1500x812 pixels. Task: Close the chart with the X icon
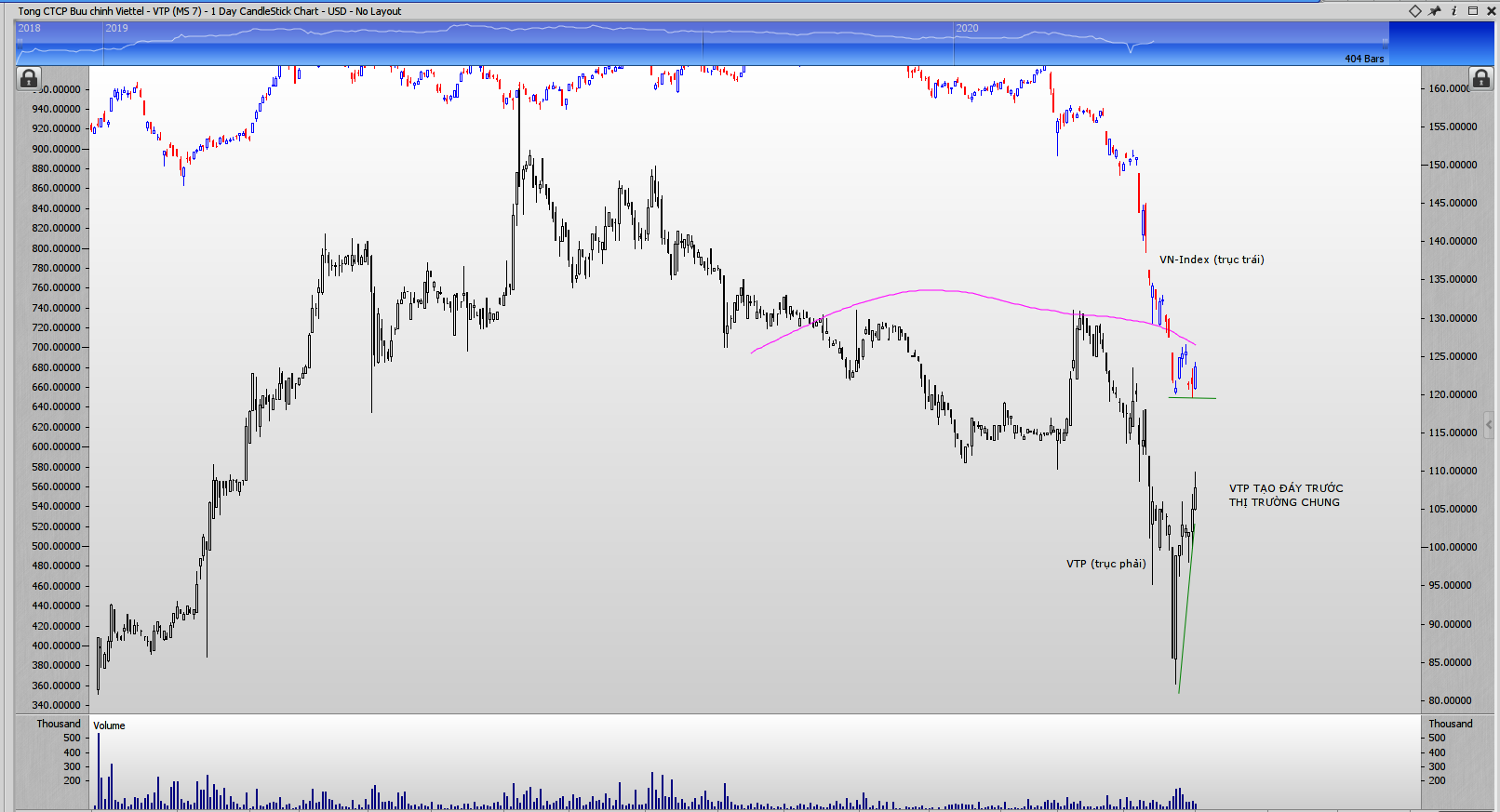pyautogui.click(x=1491, y=11)
